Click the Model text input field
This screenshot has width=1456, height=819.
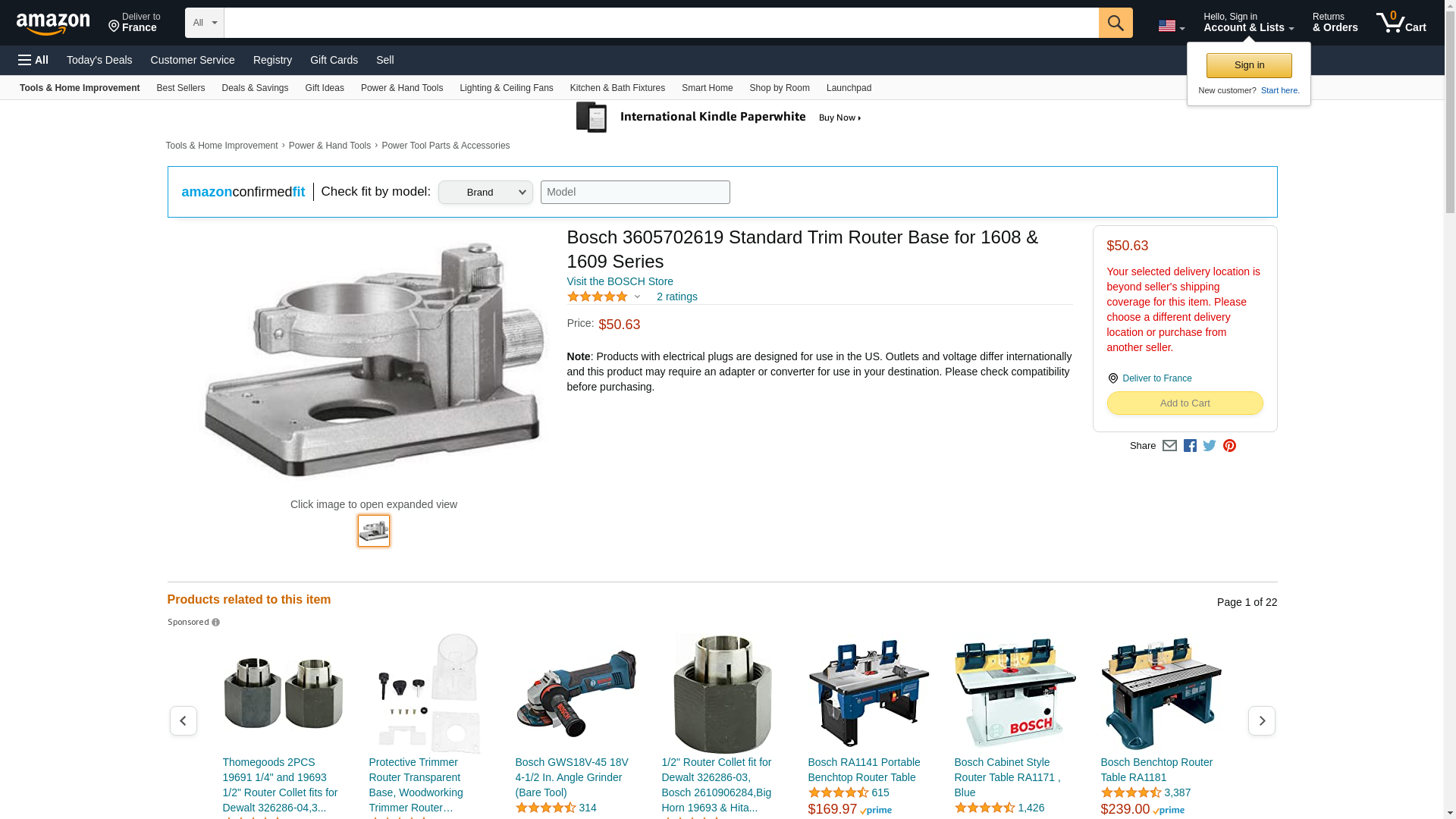pos(635,192)
